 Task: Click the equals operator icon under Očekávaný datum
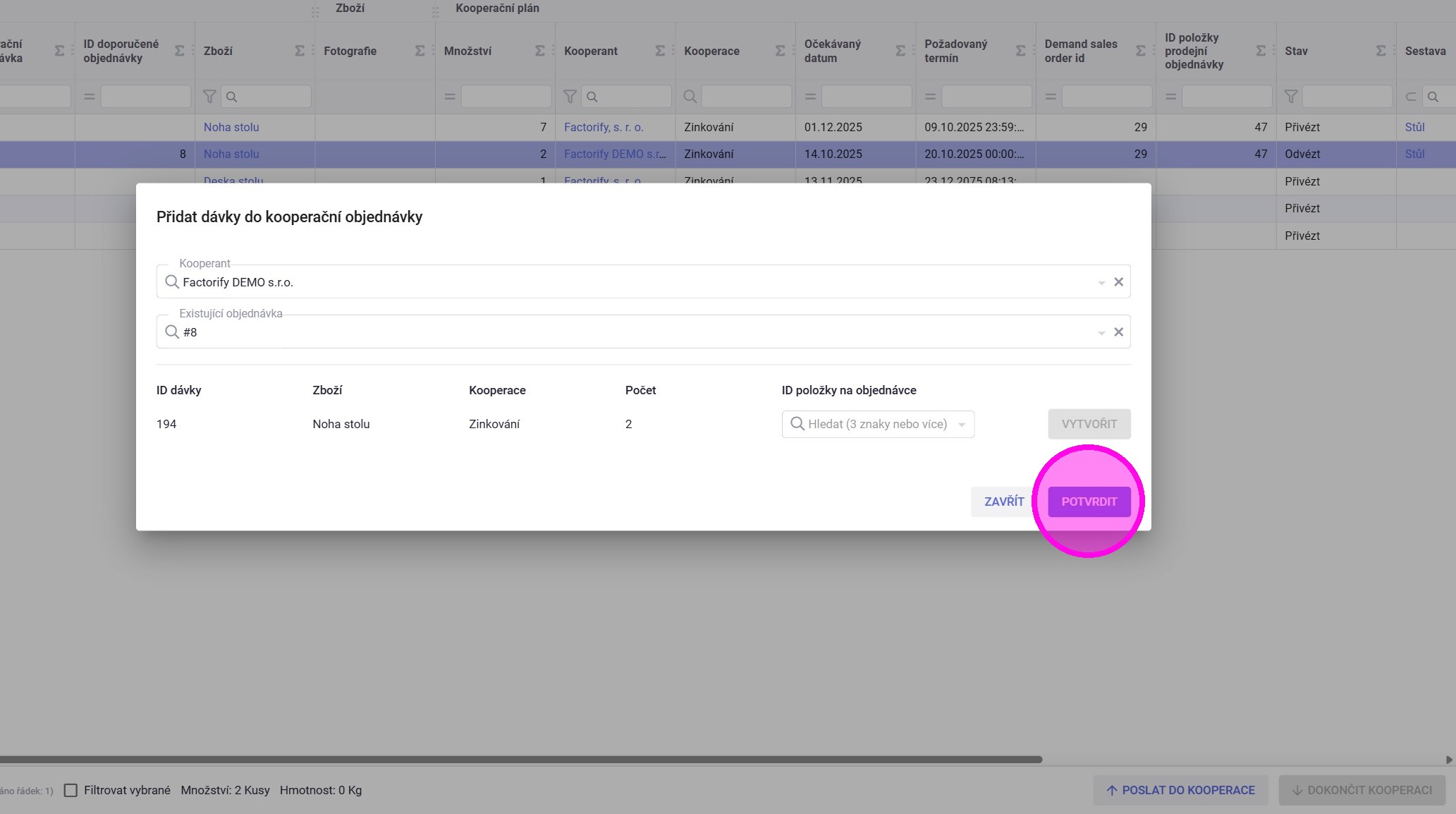[x=810, y=97]
